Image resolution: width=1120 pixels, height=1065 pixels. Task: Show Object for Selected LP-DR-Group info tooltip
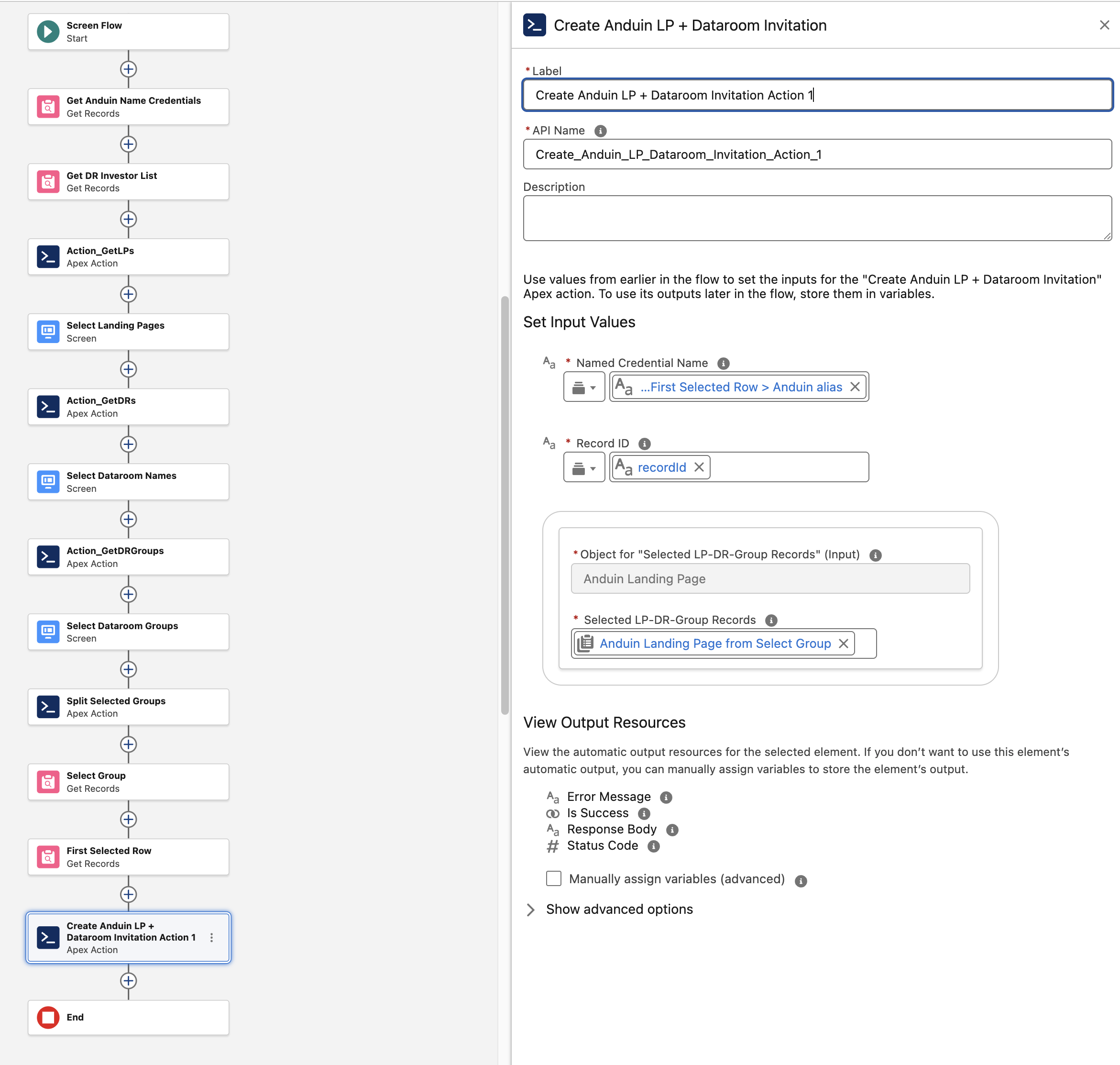876,555
